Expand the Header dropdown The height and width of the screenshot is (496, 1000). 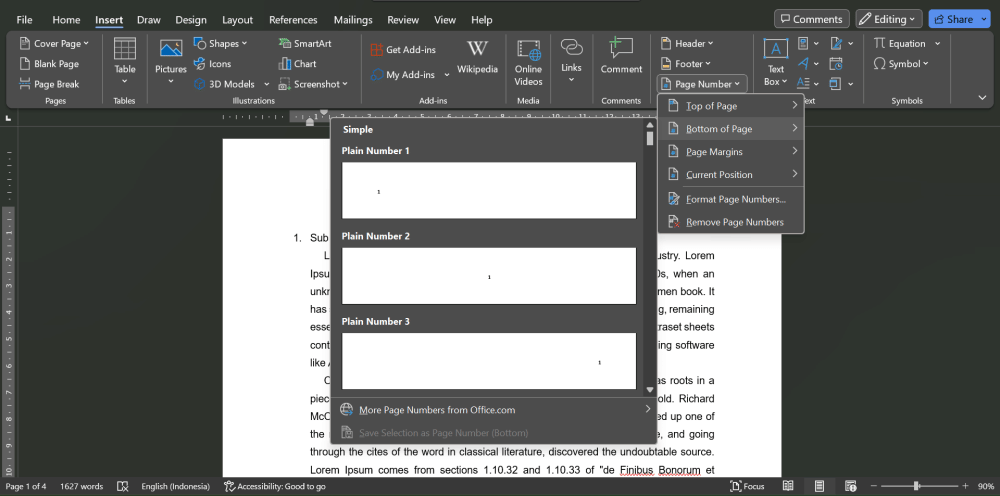click(x=687, y=44)
